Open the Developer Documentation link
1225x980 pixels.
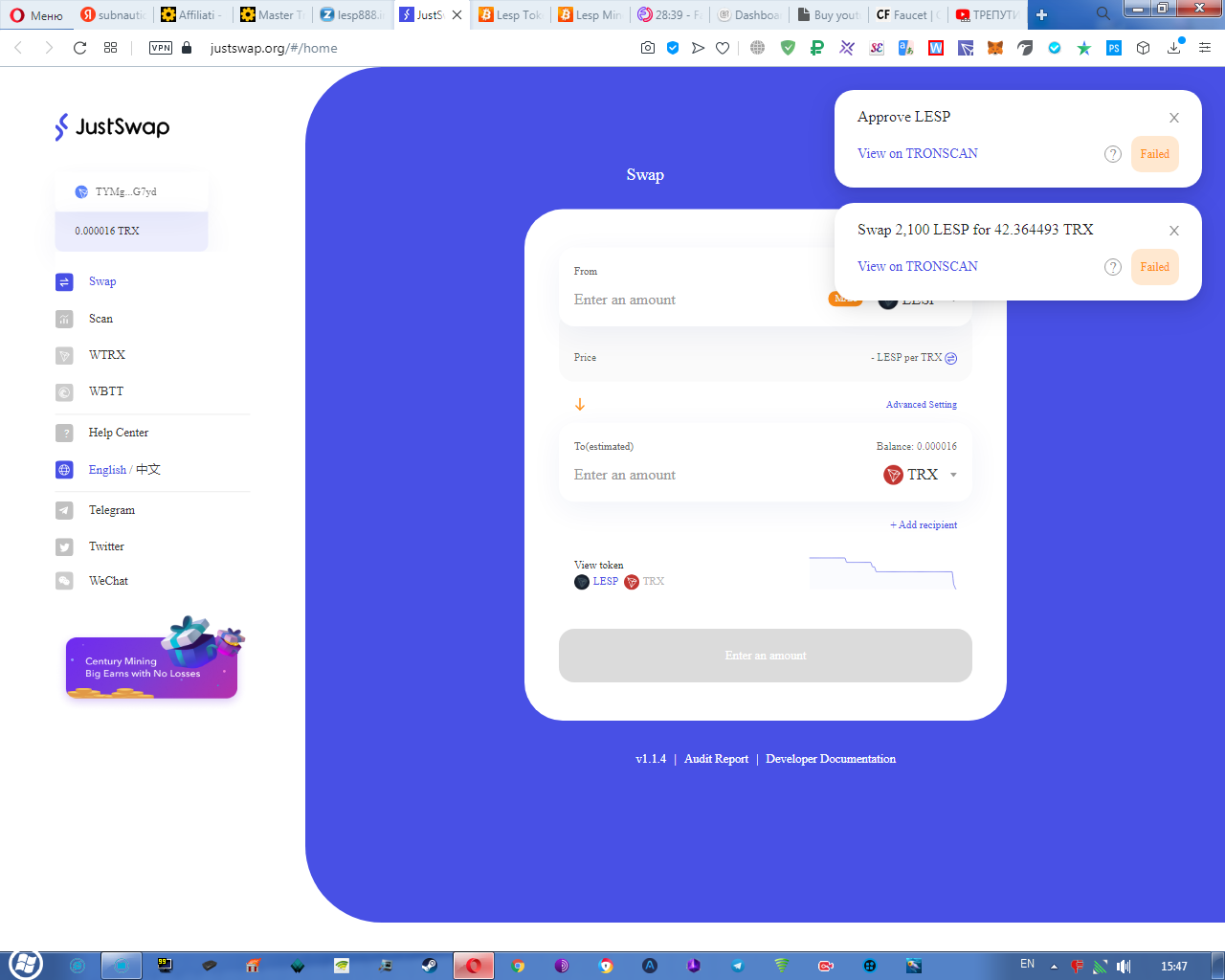pos(831,759)
